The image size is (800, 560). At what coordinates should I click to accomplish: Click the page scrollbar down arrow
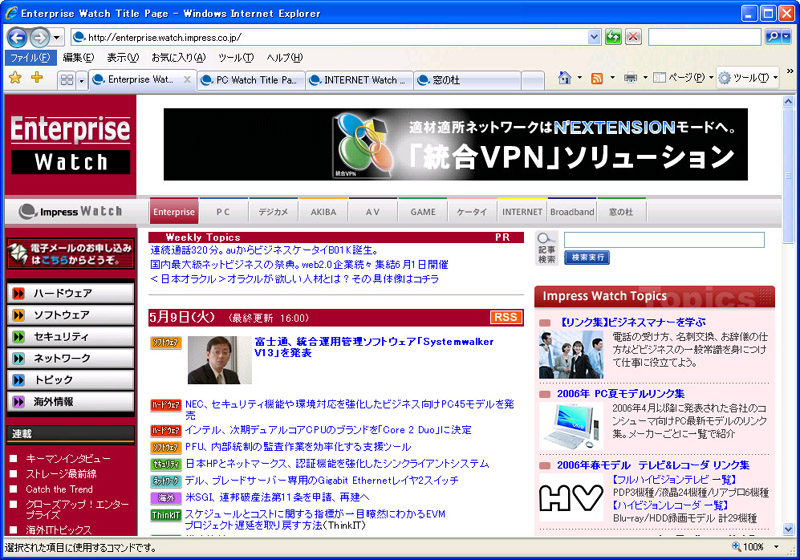tap(788, 528)
